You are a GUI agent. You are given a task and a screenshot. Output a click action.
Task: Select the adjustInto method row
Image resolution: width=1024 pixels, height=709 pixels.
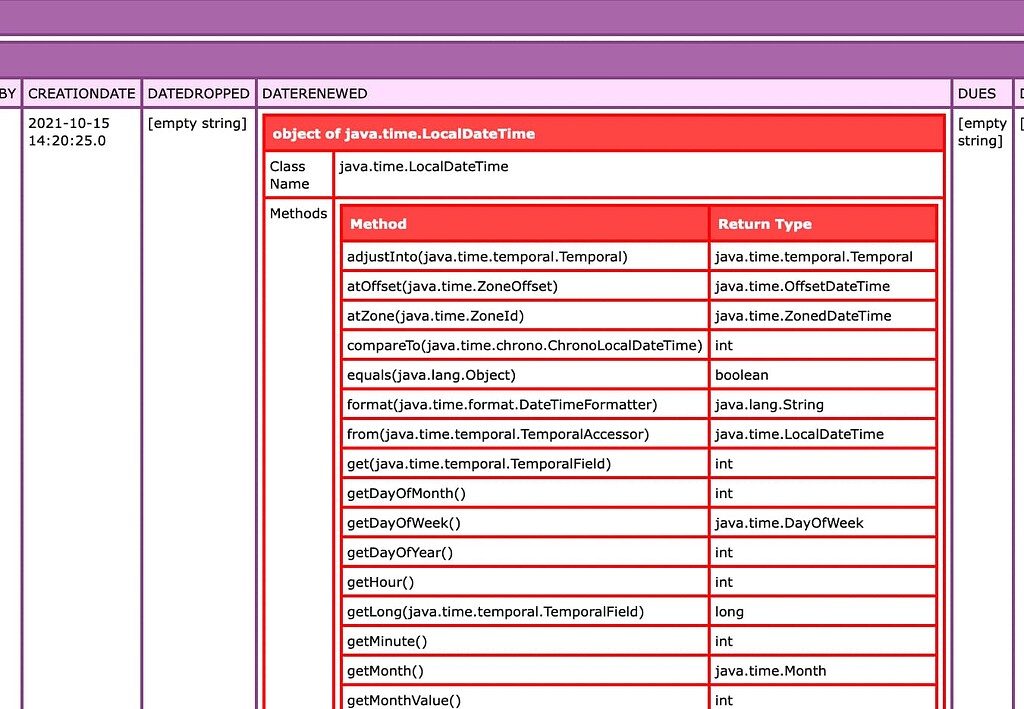click(x=487, y=257)
